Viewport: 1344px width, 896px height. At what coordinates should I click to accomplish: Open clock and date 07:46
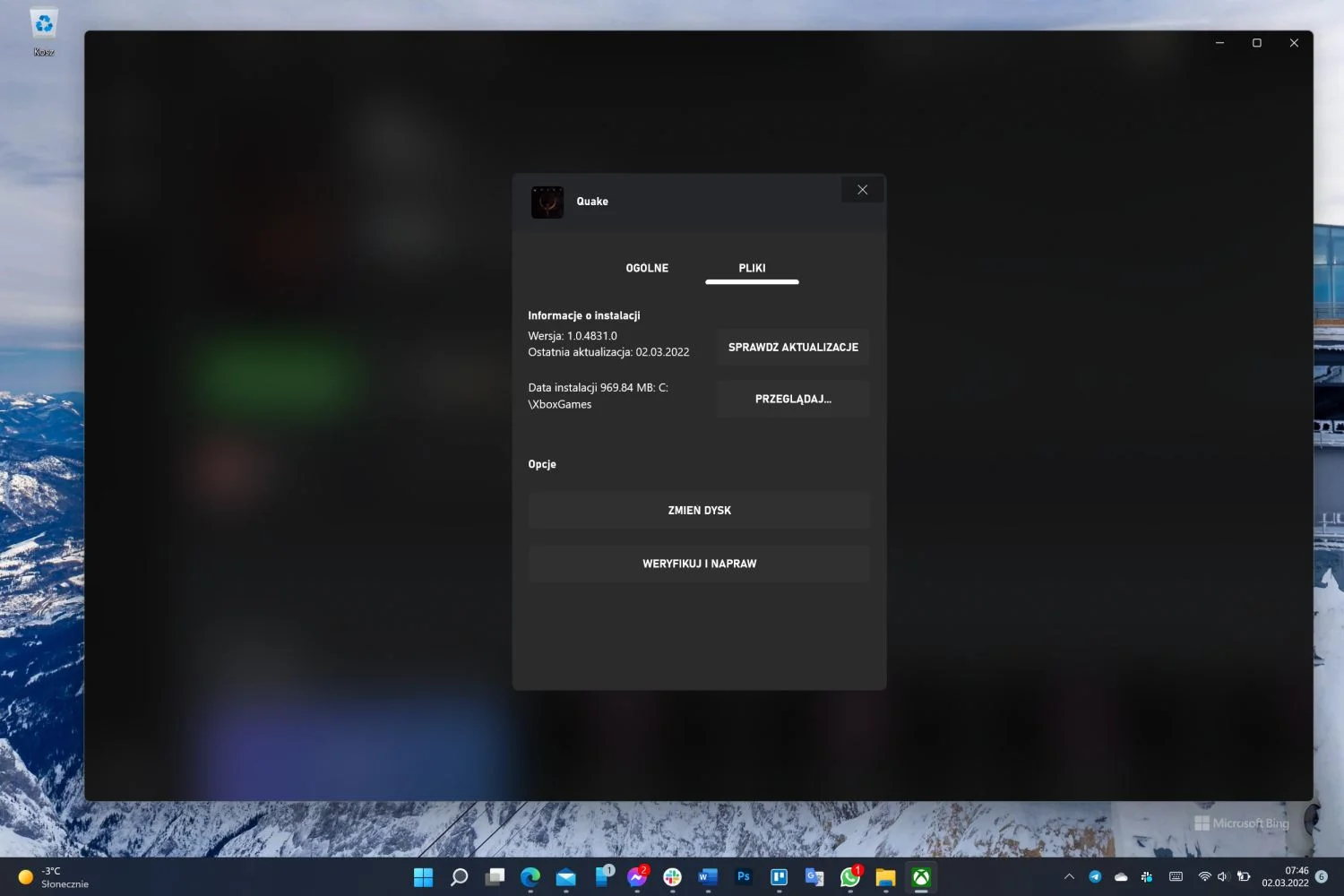click(1286, 877)
